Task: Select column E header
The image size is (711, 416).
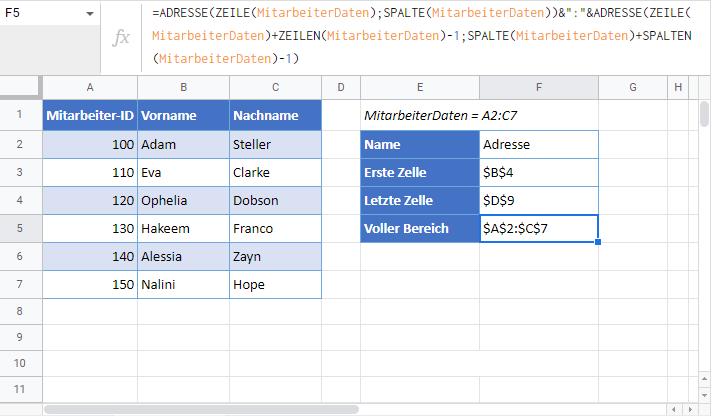Action: click(x=420, y=88)
